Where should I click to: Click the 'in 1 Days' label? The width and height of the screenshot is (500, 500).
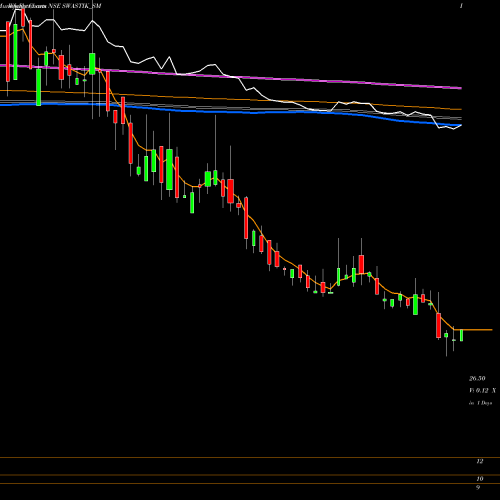coord(480,403)
